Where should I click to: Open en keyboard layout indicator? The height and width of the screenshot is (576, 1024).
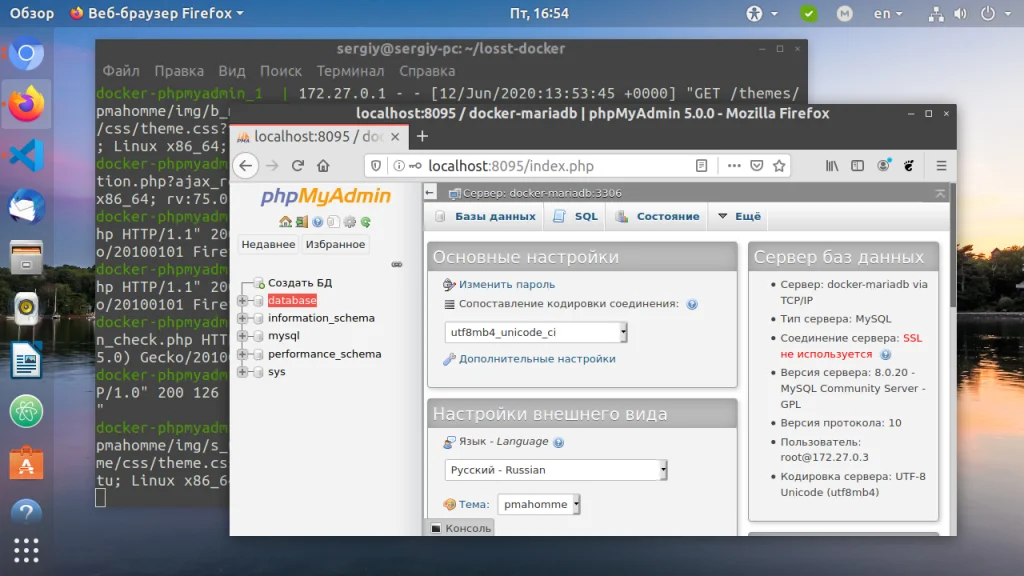pos(888,13)
